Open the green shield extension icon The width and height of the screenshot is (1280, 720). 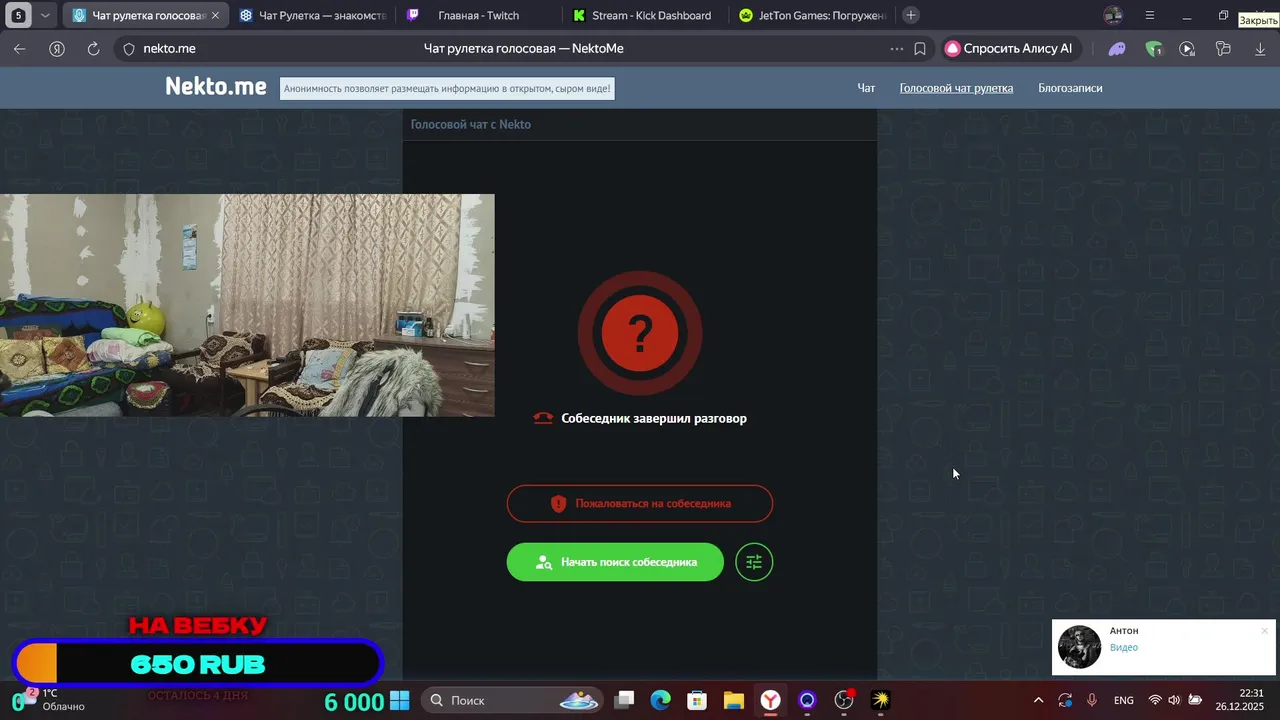pos(1154,48)
